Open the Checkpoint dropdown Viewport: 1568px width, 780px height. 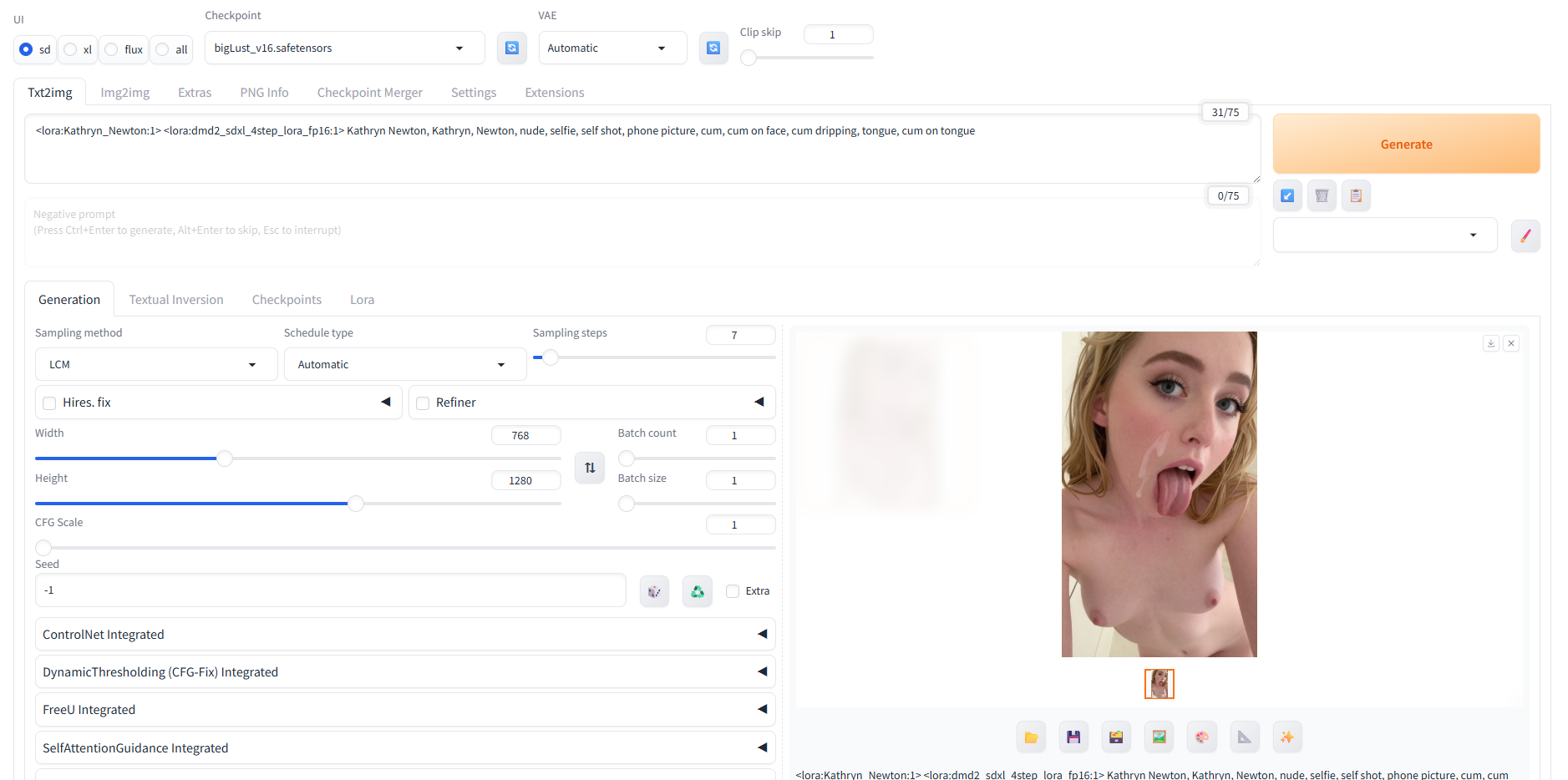[x=344, y=48]
